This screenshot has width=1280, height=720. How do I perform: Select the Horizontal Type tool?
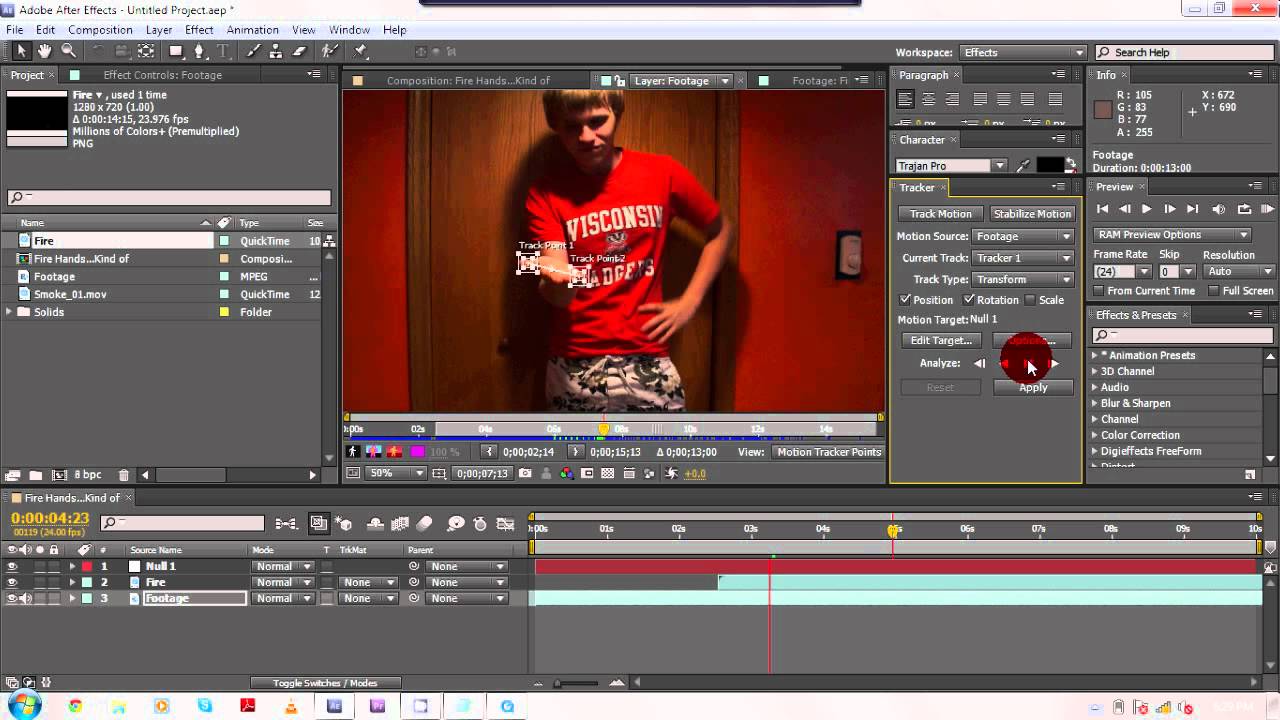pyautogui.click(x=223, y=51)
